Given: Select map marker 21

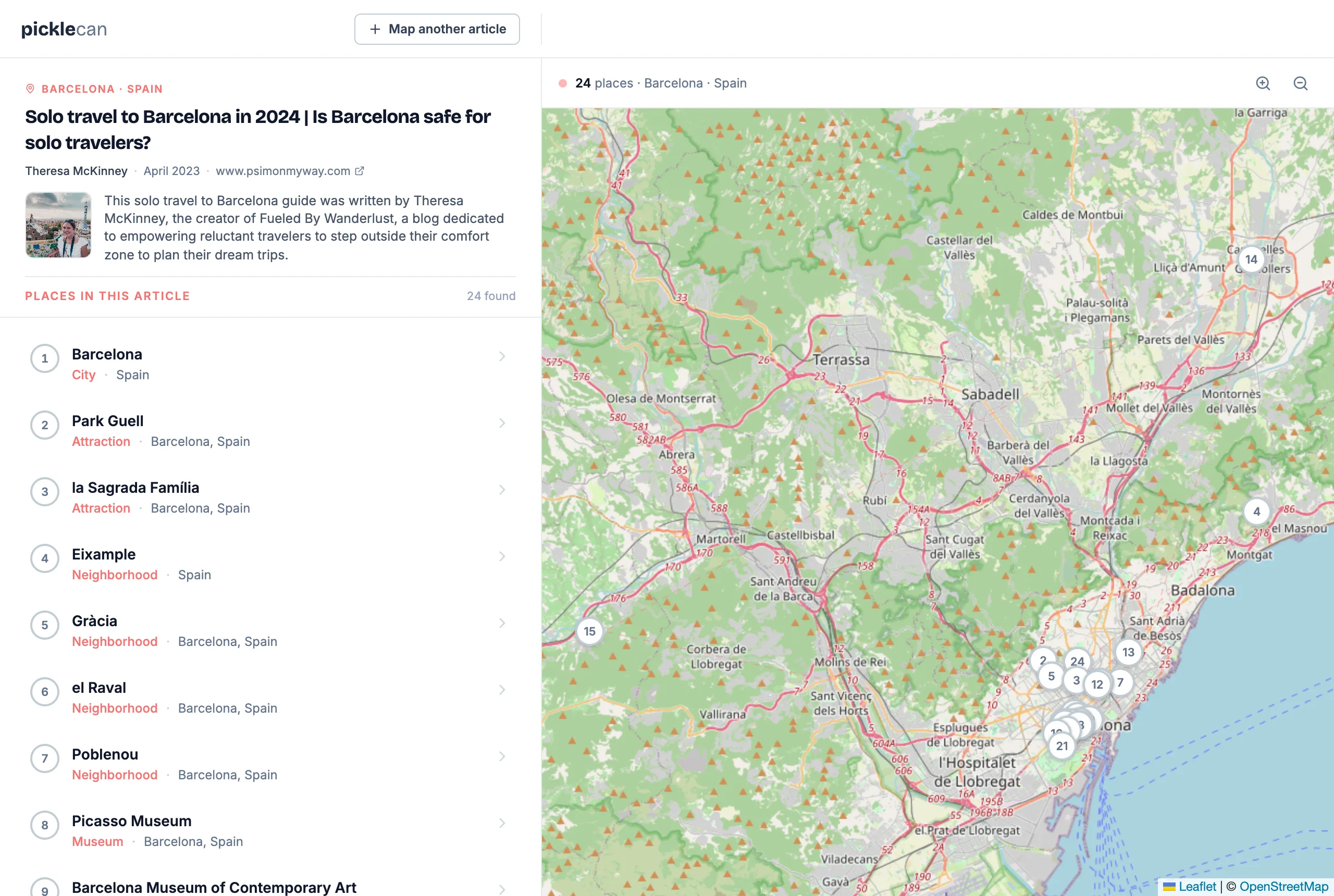Looking at the screenshot, I should pyautogui.click(x=1062, y=746).
